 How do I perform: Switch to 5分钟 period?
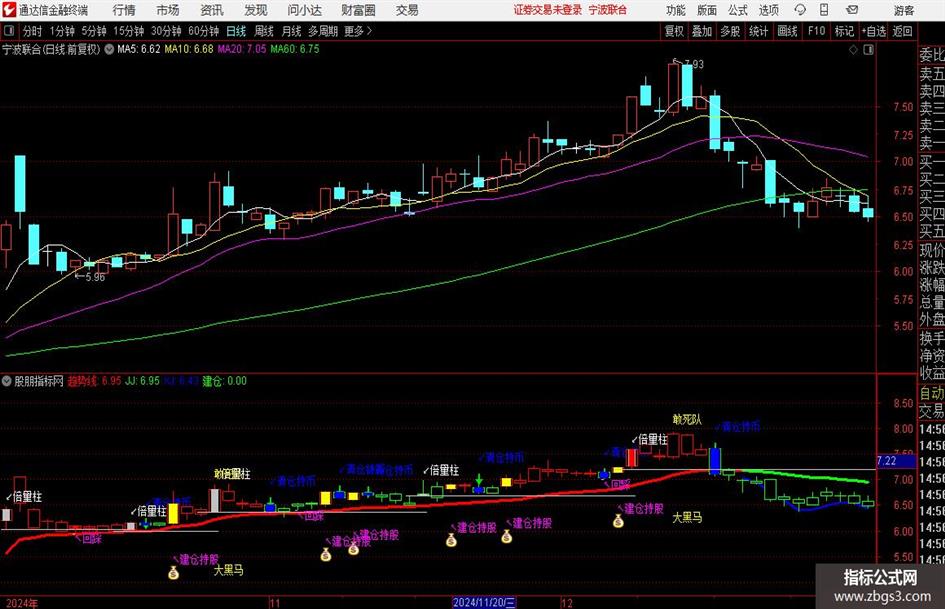pos(93,31)
